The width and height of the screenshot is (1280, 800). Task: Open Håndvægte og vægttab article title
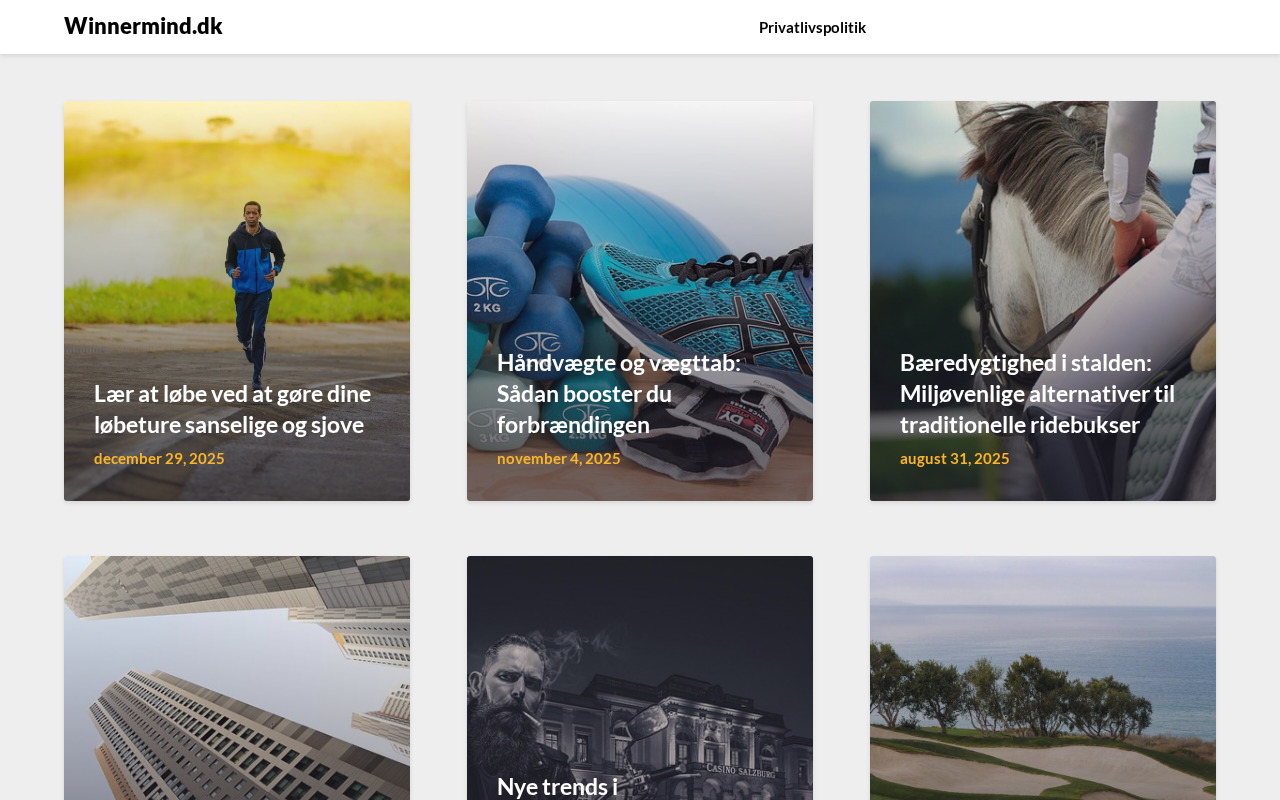pos(619,393)
